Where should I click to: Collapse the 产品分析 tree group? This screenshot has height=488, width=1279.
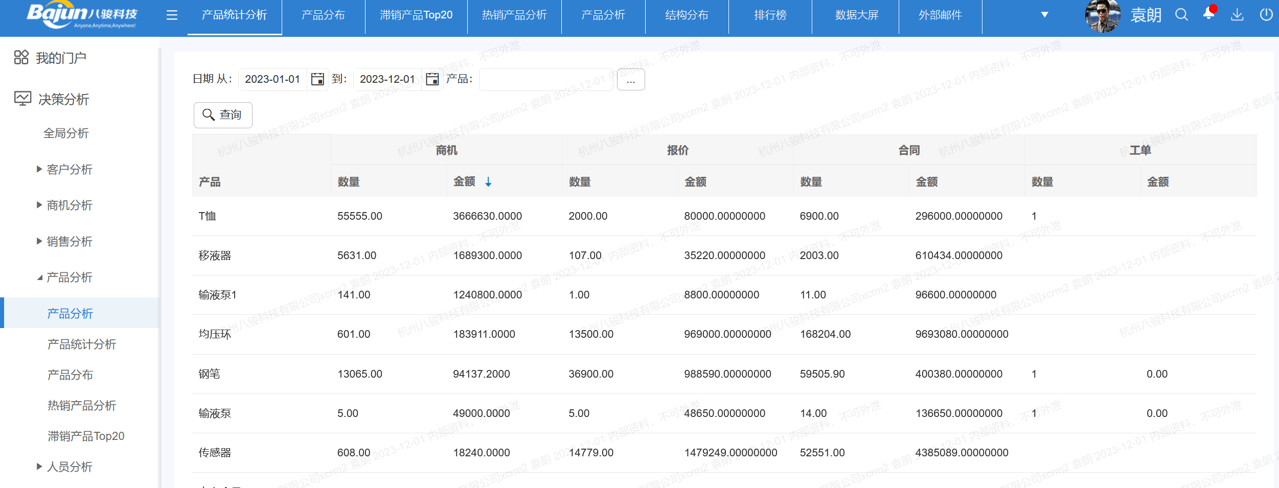click(39, 278)
